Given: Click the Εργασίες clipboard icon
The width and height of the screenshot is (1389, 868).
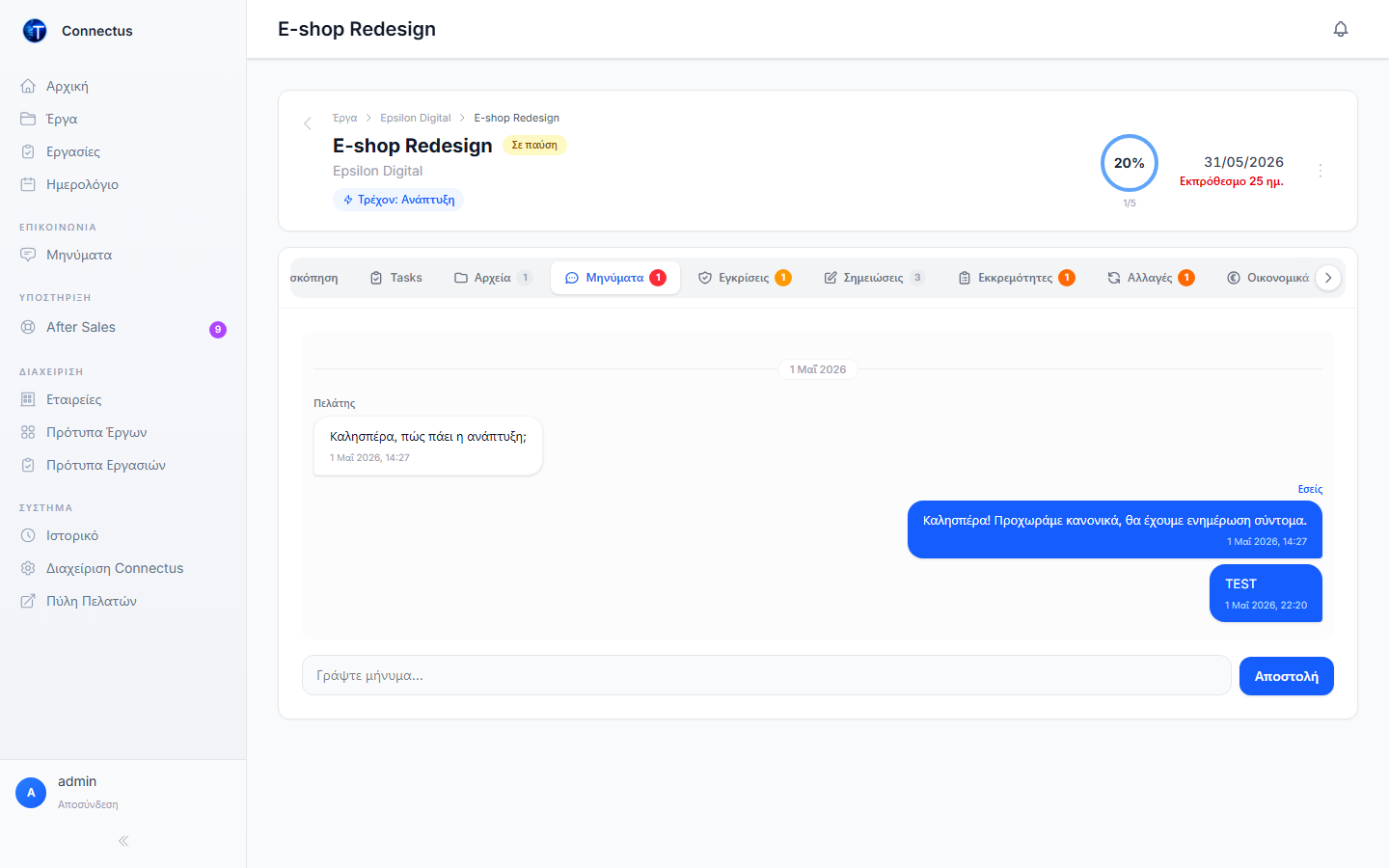Looking at the screenshot, I should click(x=28, y=151).
